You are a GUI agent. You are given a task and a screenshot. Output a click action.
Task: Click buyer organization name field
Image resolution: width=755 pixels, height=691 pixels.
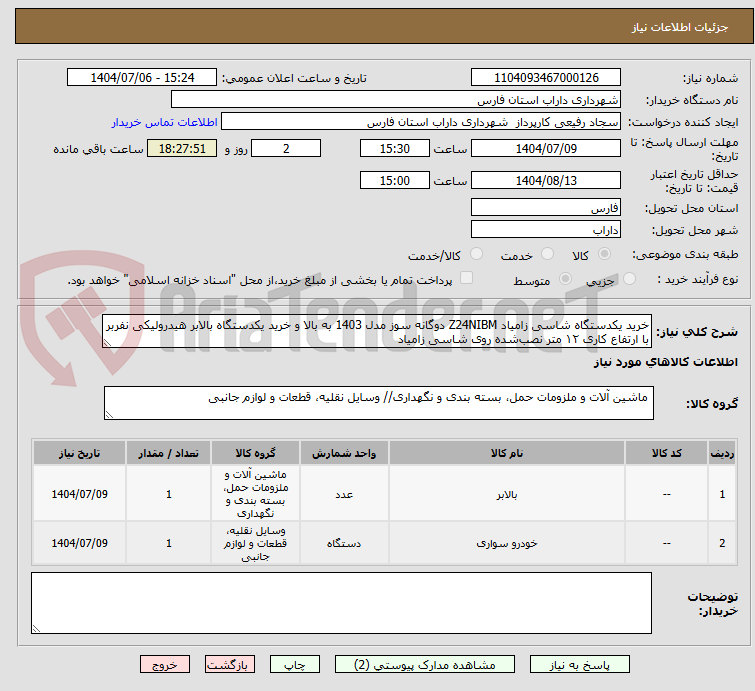pyautogui.click(x=396, y=100)
